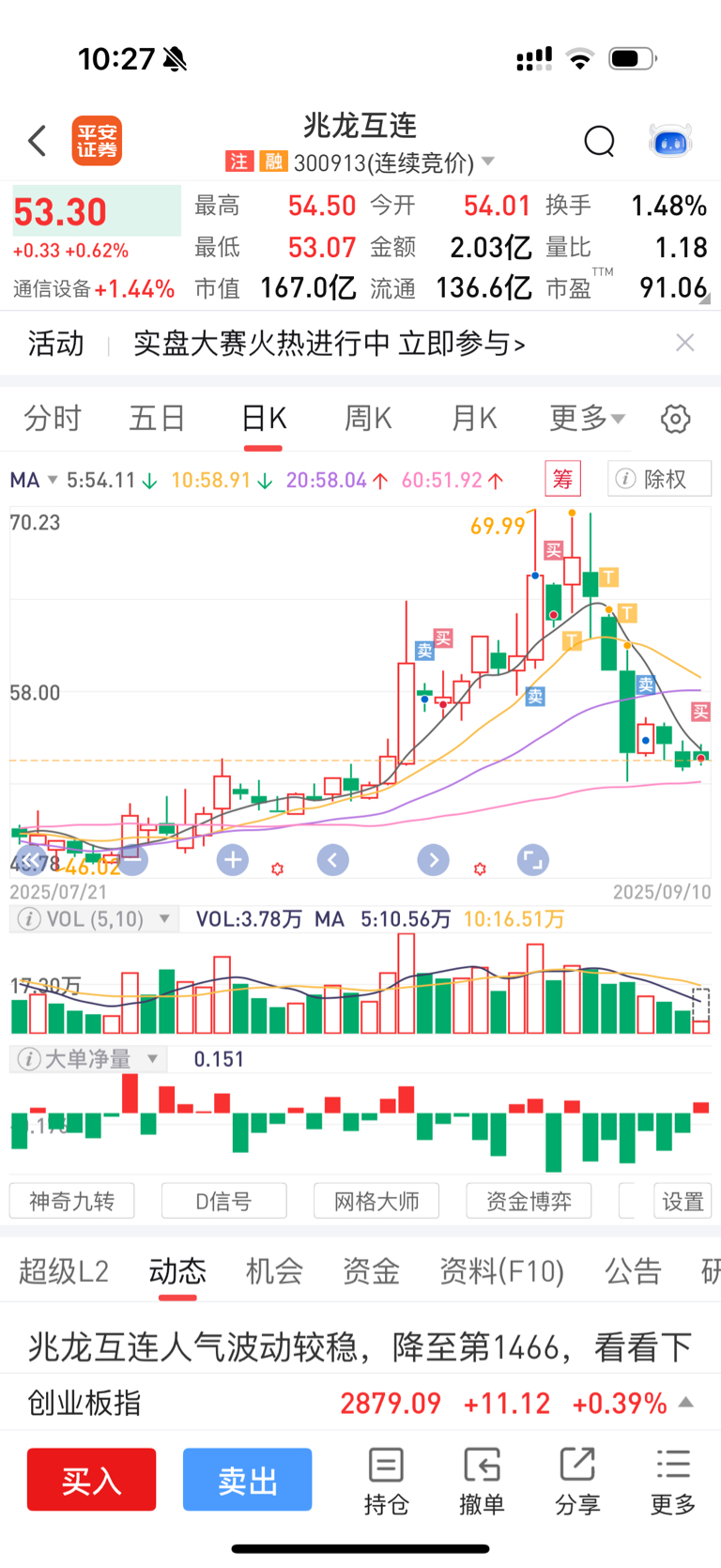The width and height of the screenshot is (721, 1568).
Task: Select 神奇九转 indicator button
Action: click(x=71, y=1201)
